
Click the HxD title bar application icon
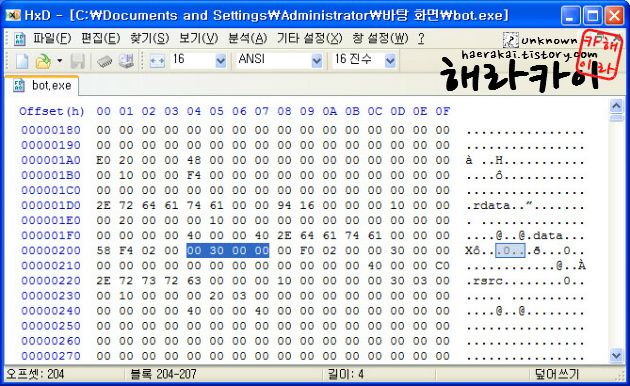click(x=13, y=15)
